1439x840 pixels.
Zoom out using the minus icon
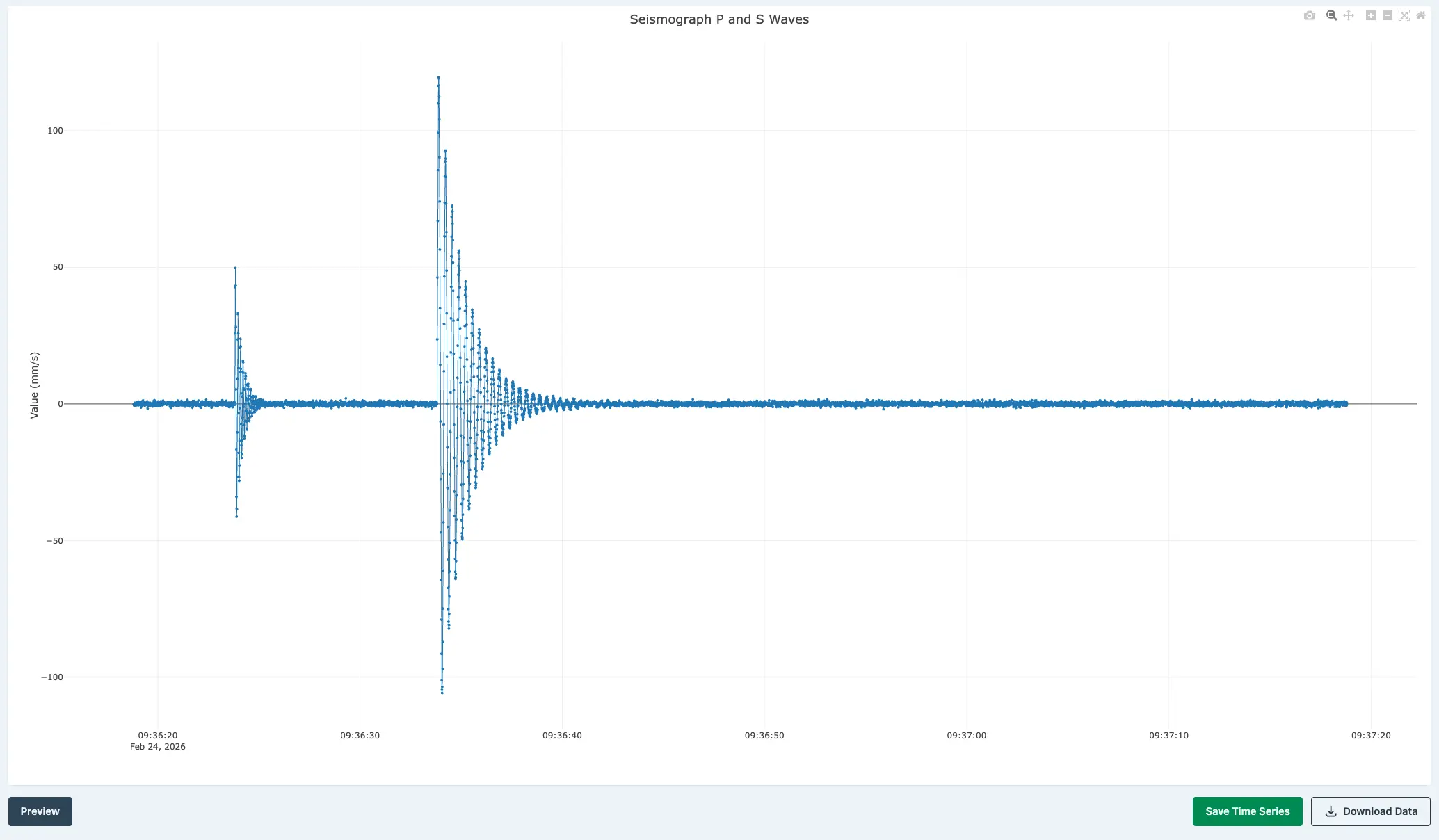1386,15
